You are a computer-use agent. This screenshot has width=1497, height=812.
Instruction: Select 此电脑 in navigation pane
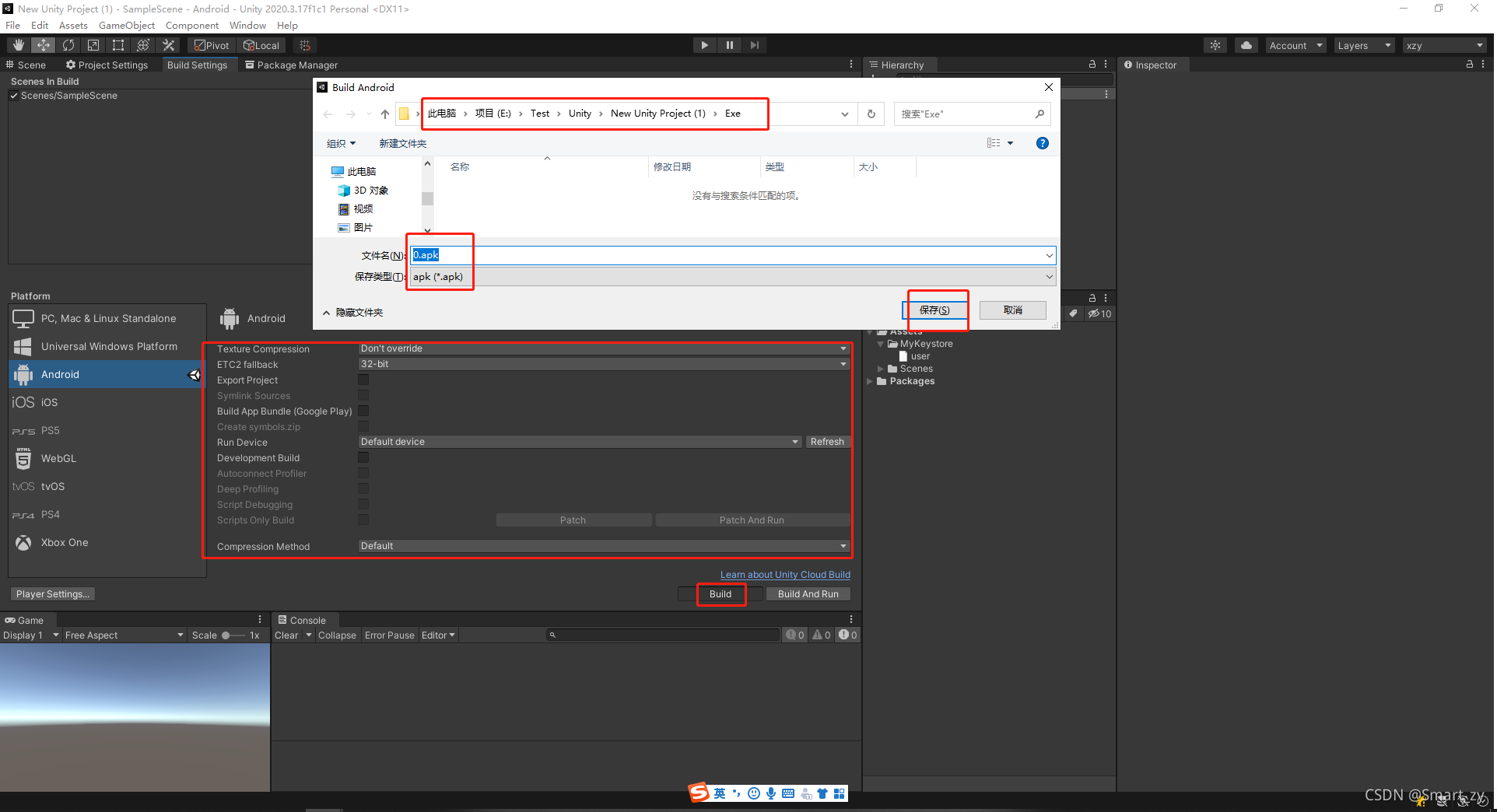click(x=354, y=171)
